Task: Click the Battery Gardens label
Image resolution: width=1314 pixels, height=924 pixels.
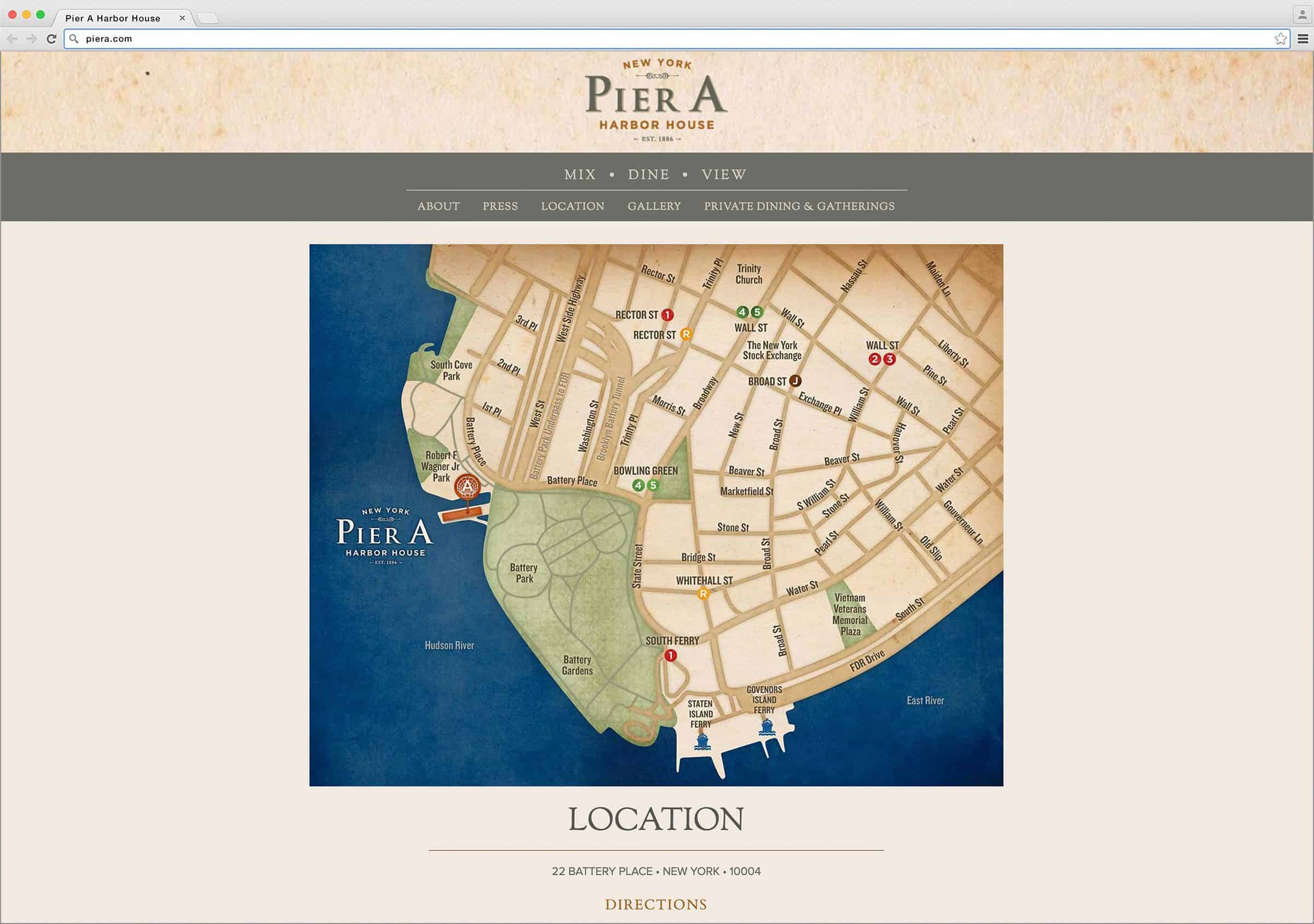Action: click(578, 666)
